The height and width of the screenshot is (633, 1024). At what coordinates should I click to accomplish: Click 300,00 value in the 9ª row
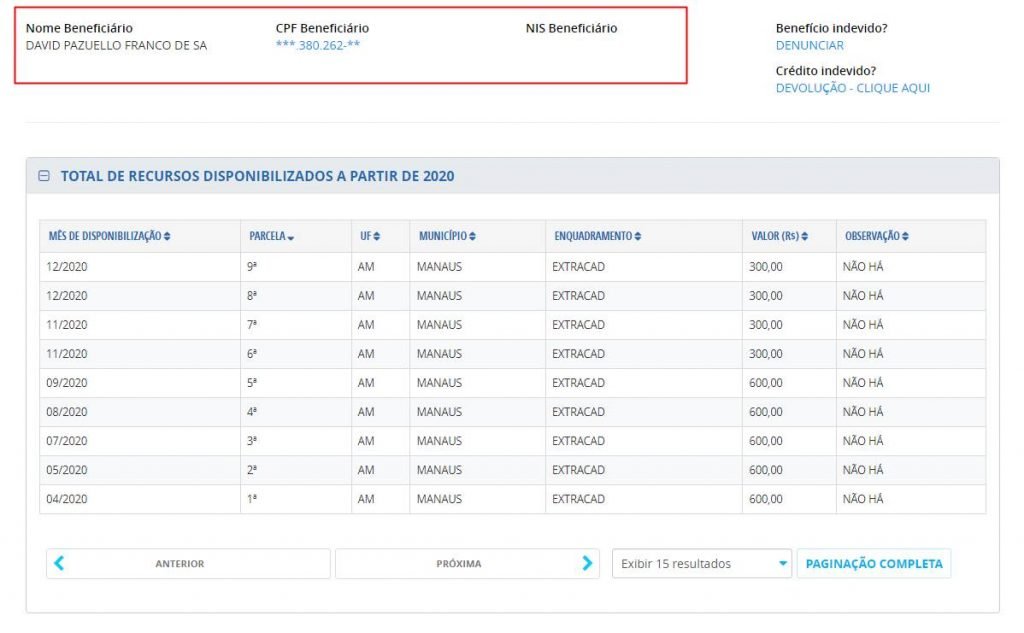[x=765, y=267]
